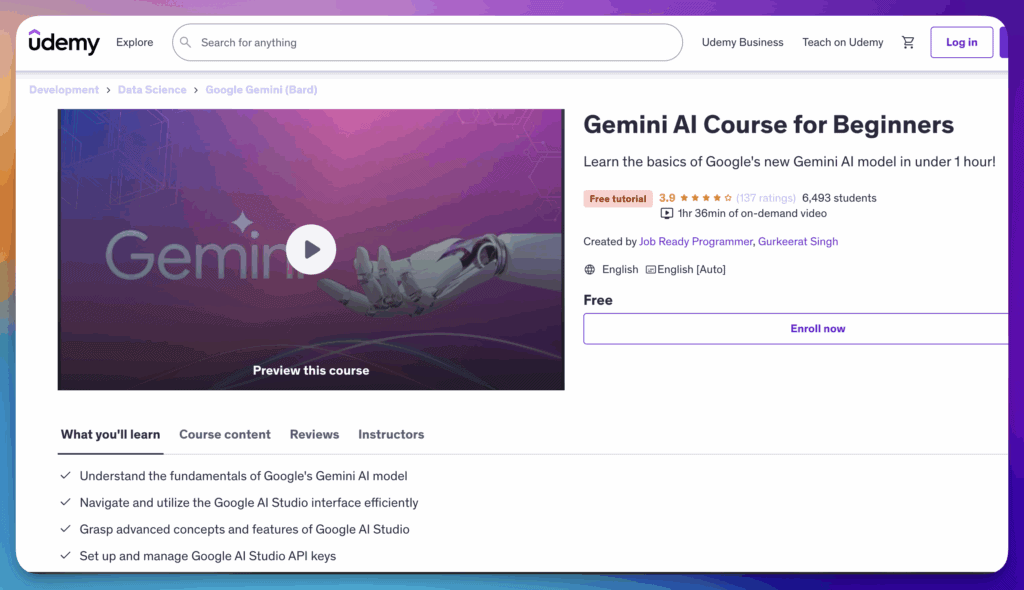This screenshot has height=590, width=1024.
Task: Click 'Set up and manage Google AI Studio API keys'
Action: [208, 557]
